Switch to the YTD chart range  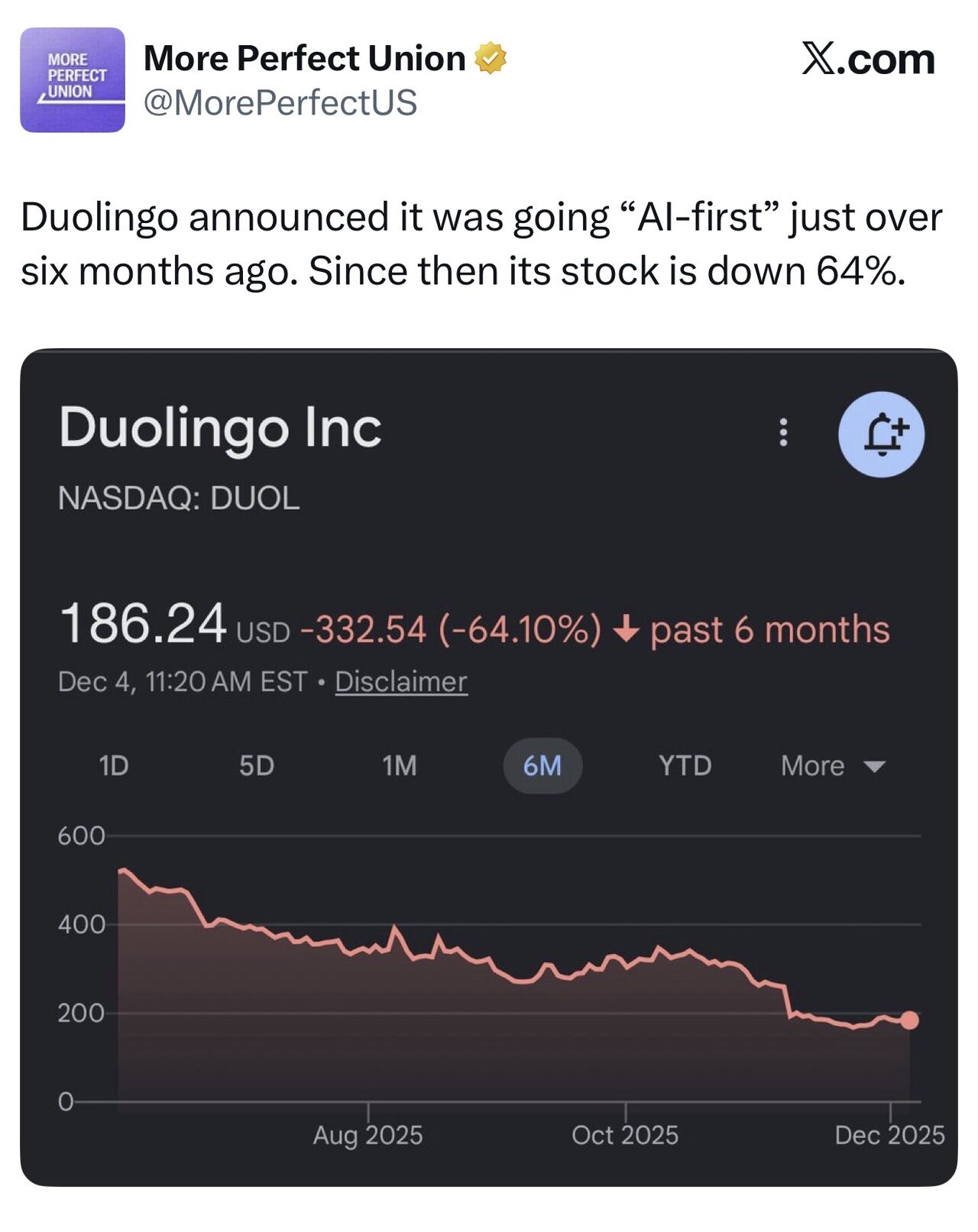(685, 765)
